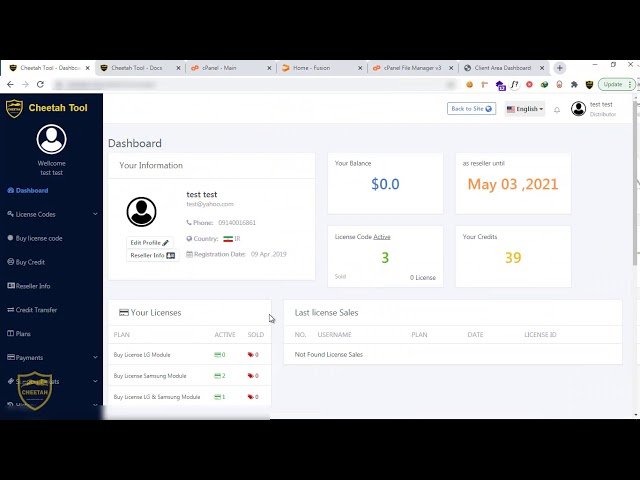Click the active count icon for Samsung Module
The image size is (640, 480).
pyautogui.click(x=218, y=376)
